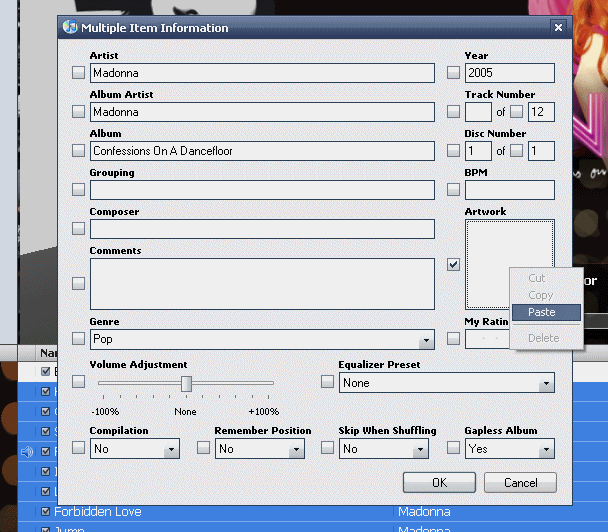Enable the Track Number checkbox
The image size is (608, 532).
(x=453, y=112)
